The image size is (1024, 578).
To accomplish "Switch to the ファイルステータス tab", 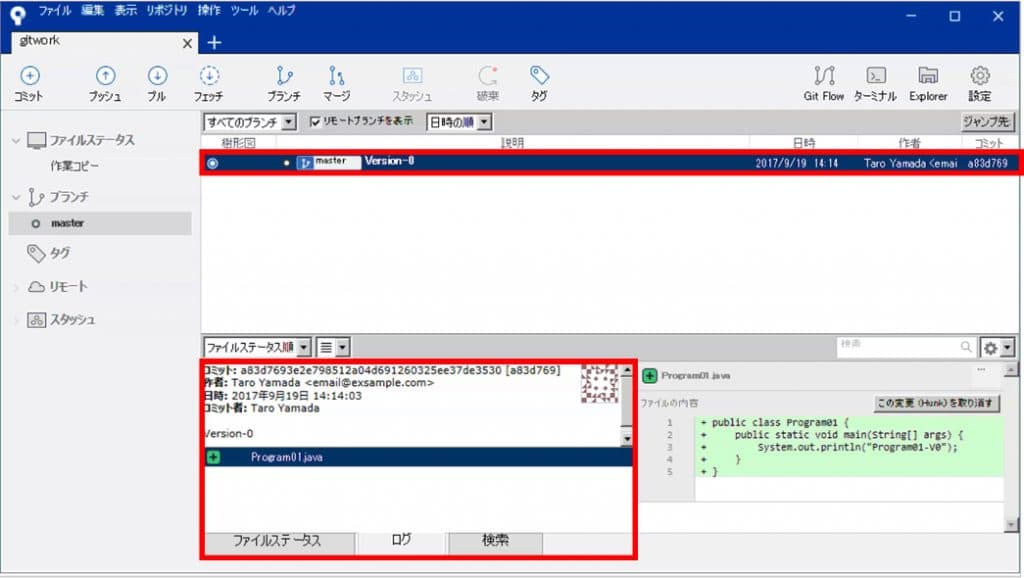I will click(x=277, y=543).
